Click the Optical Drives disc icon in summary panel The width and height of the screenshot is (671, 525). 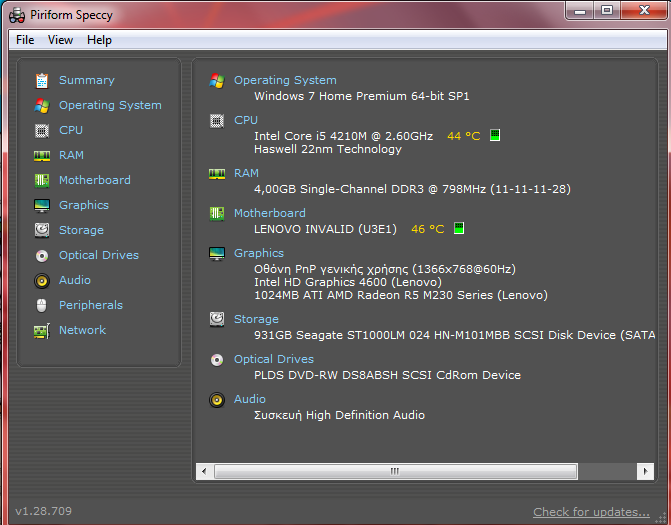coord(217,360)
